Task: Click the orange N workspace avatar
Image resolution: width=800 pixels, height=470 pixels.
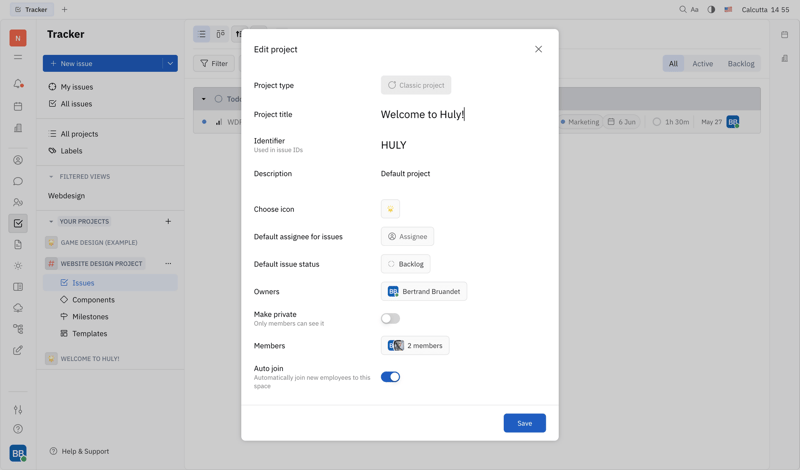Action: click(x=18, y=38)
